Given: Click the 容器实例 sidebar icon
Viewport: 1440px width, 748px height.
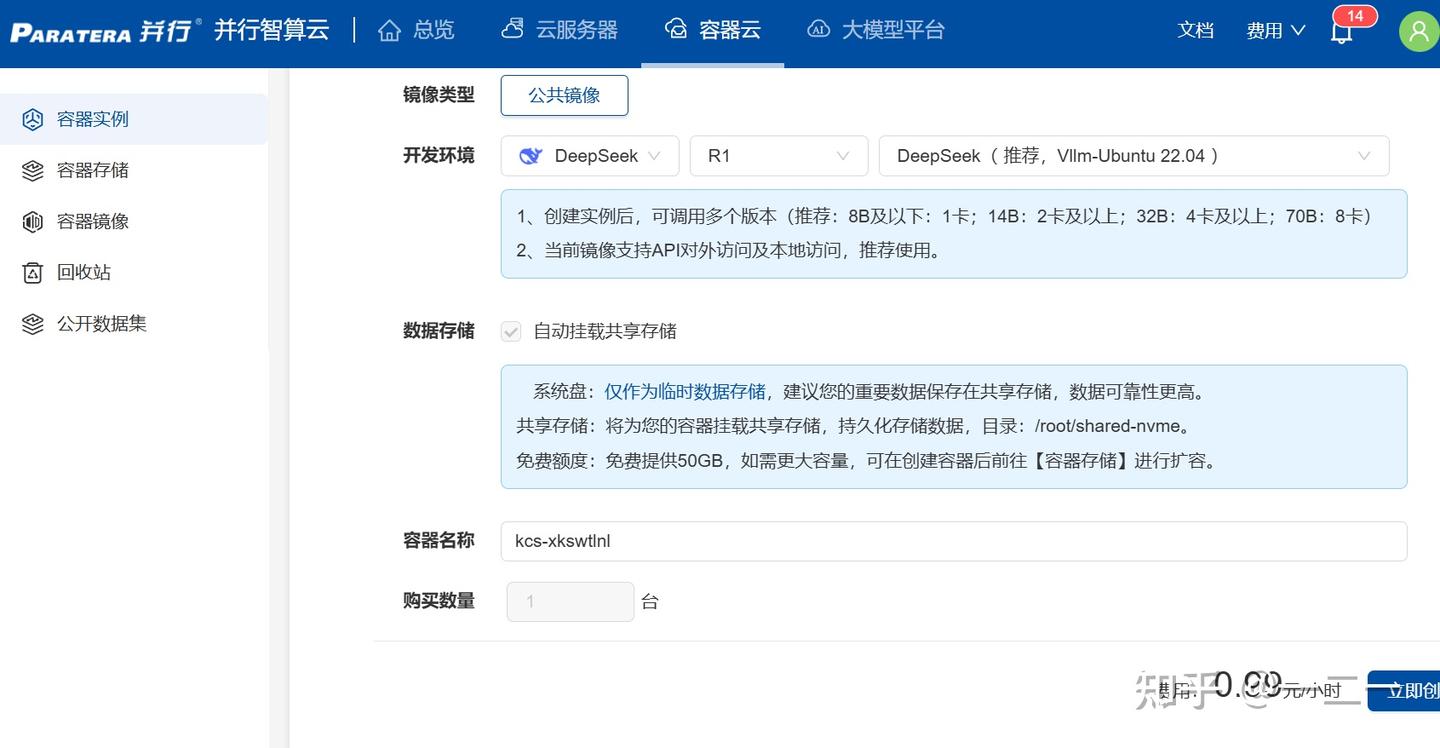Looking at the screenshot, I should [x=33, y=119].
